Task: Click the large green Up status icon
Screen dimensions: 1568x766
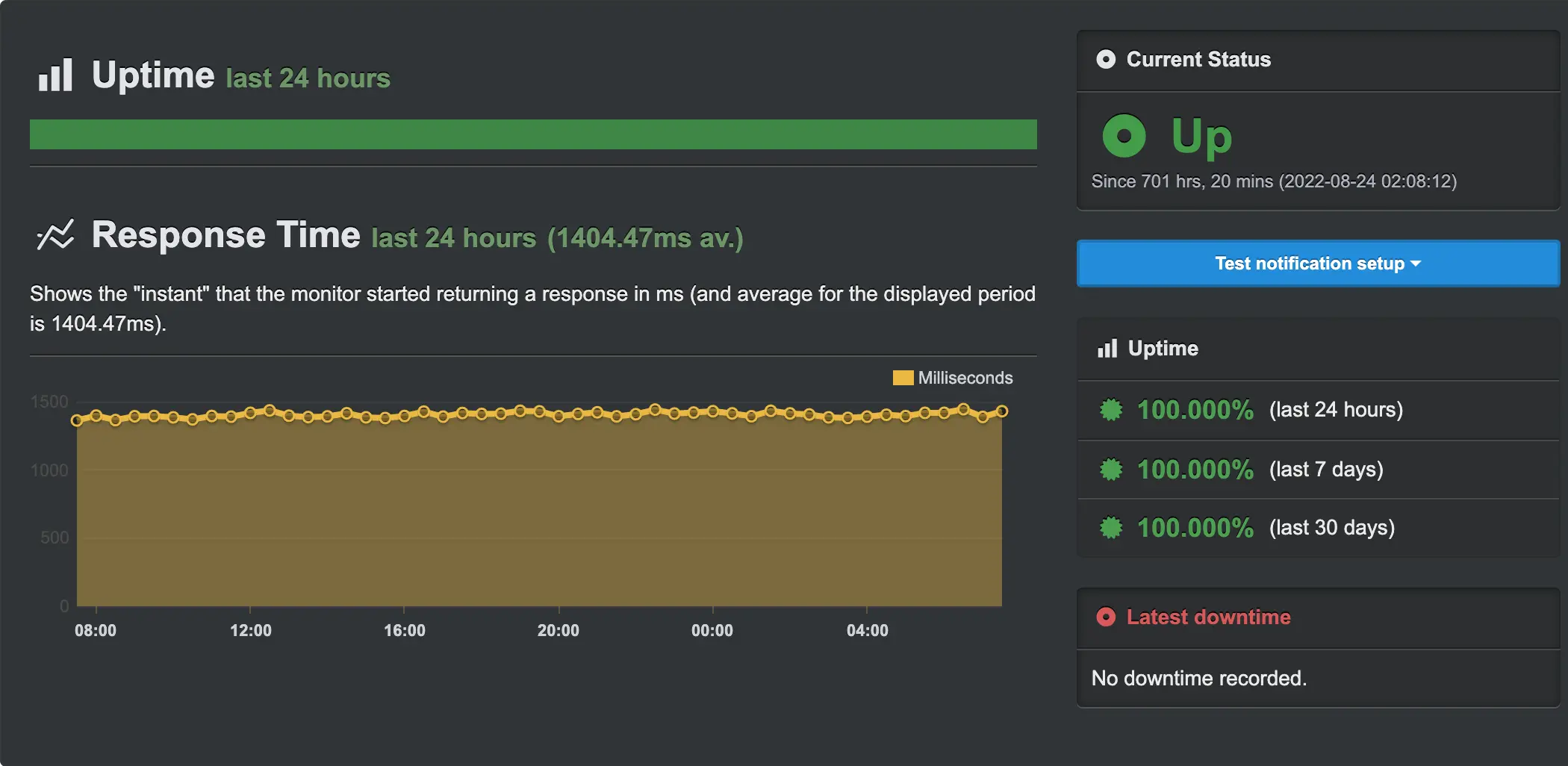Action: click(1124, 136)
